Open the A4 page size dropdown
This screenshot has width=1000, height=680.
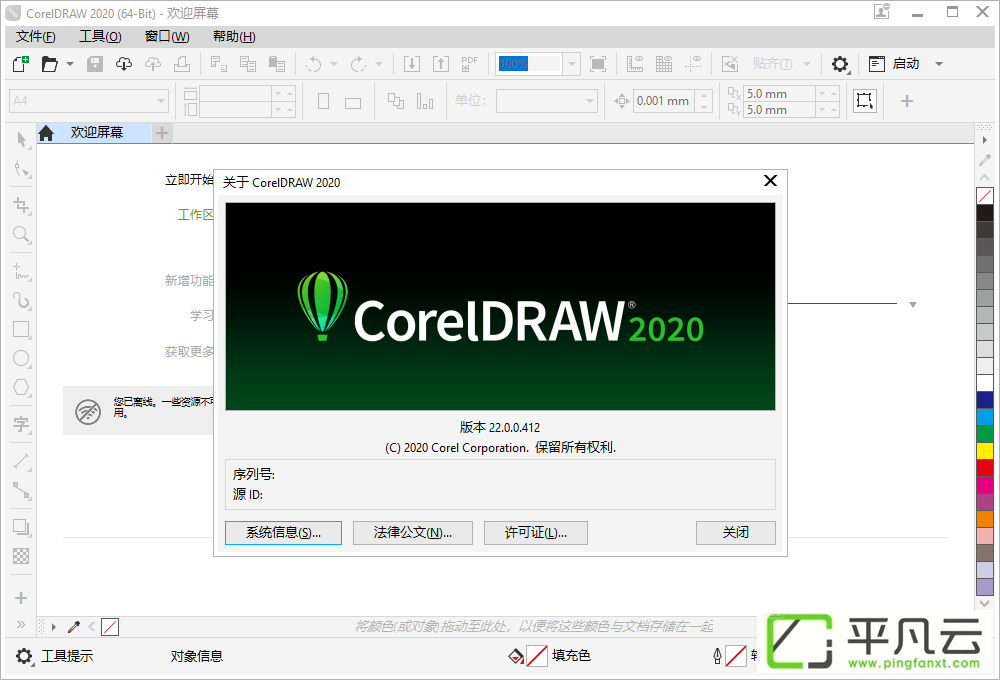[89, 101]
